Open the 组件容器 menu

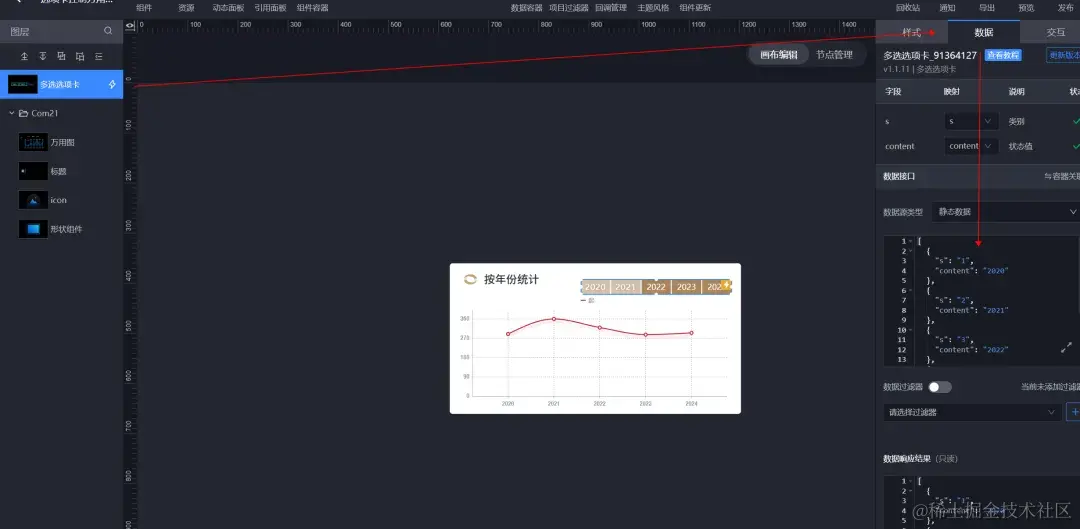[x=313, y=8]
